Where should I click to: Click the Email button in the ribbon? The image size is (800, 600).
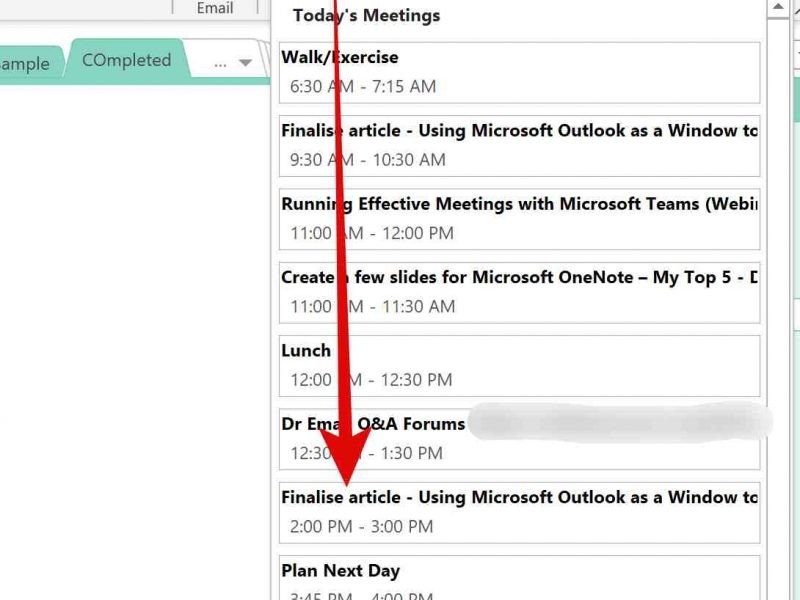[215, 8]
